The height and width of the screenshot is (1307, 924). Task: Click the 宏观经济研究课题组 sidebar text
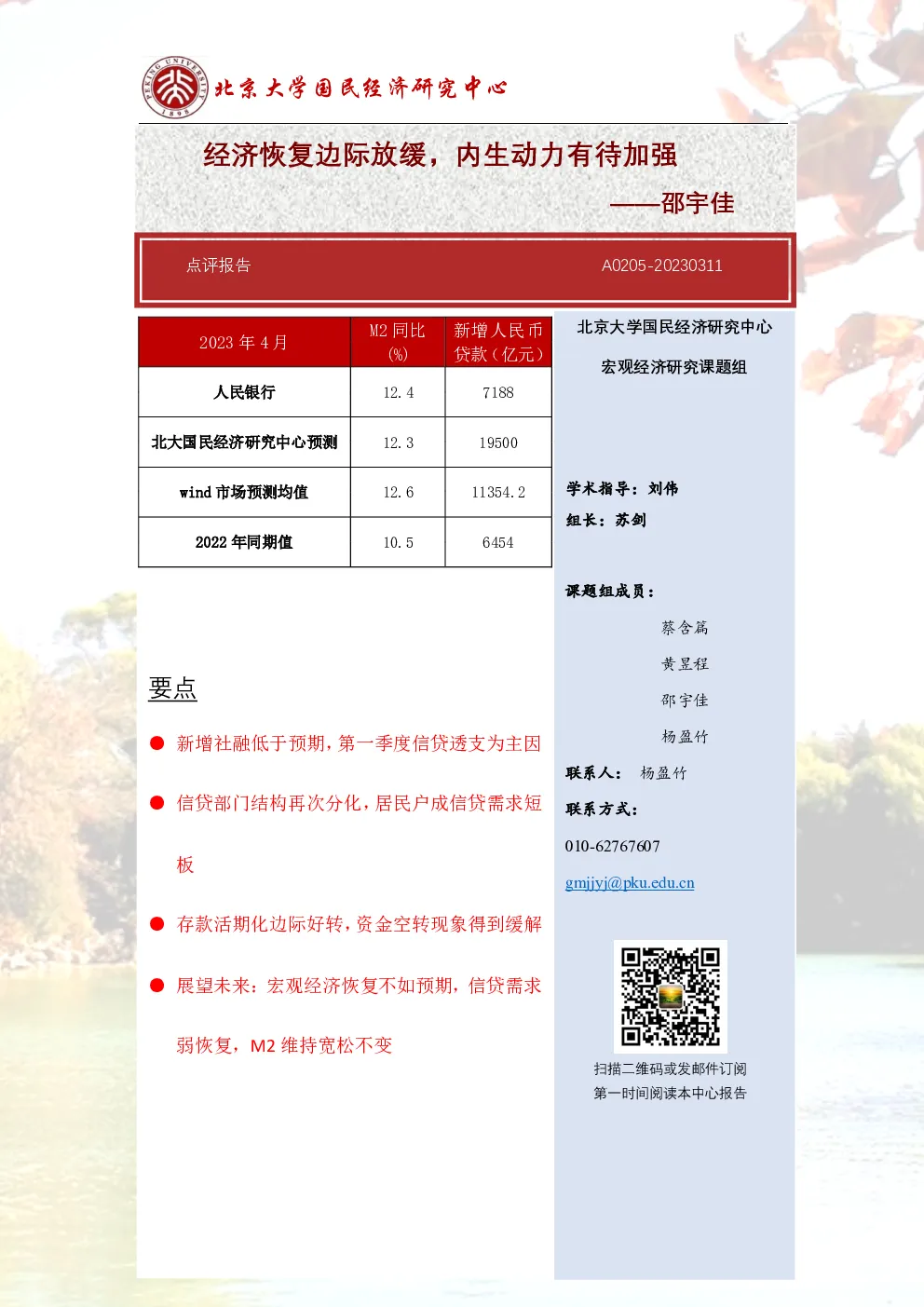674,367
